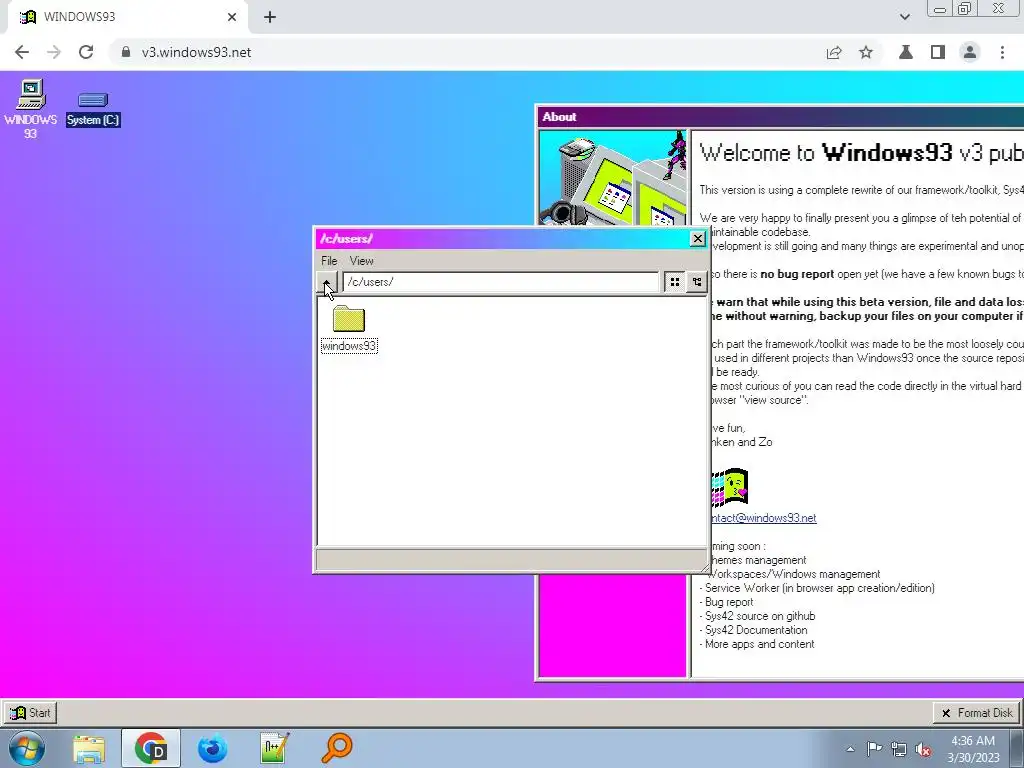Click the /c/users/ path field

[x=501, y=282]
